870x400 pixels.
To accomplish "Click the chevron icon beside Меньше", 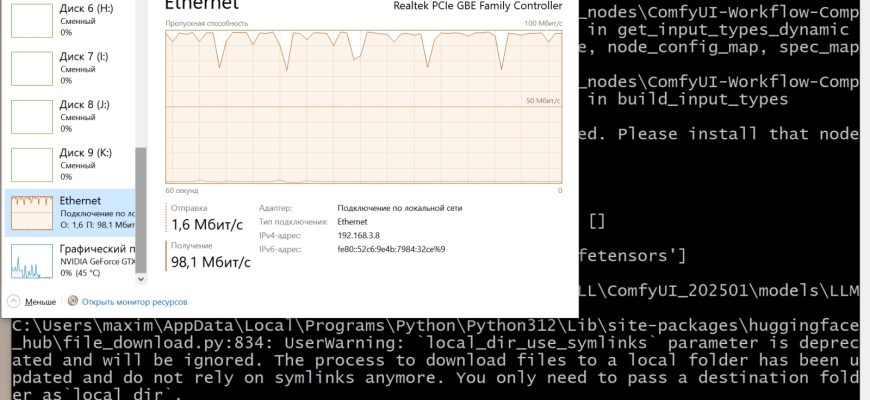I will (x=13, y=301).
